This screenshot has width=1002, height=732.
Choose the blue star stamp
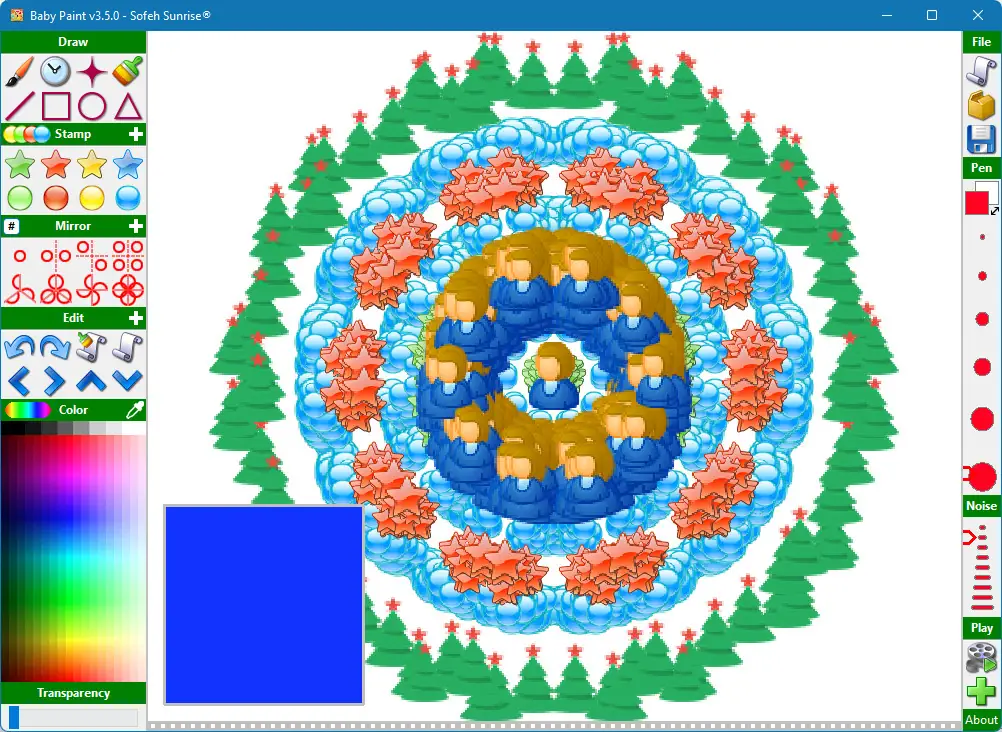tap(128, 164)
